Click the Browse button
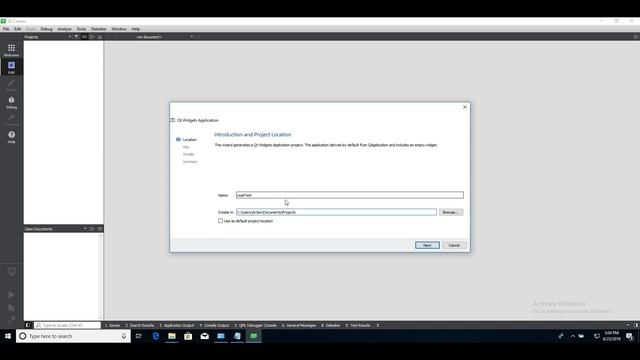This screenshot has height=360, width=640. pos(451,212)
